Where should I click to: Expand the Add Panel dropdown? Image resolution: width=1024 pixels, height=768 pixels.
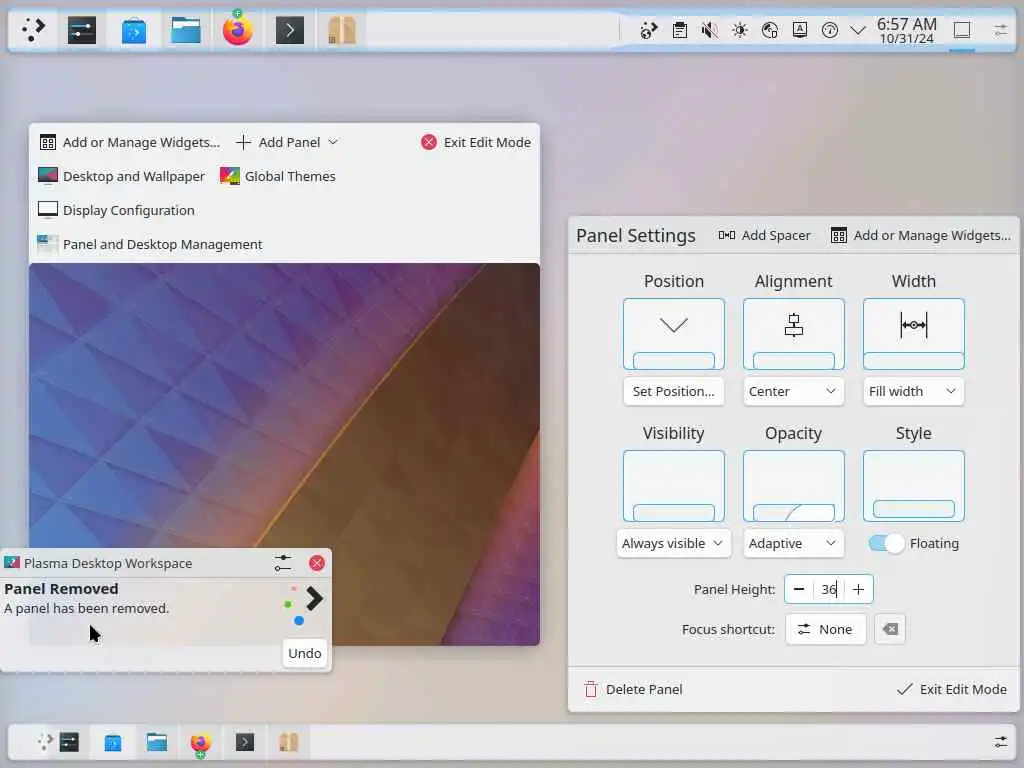click(287, 142)
